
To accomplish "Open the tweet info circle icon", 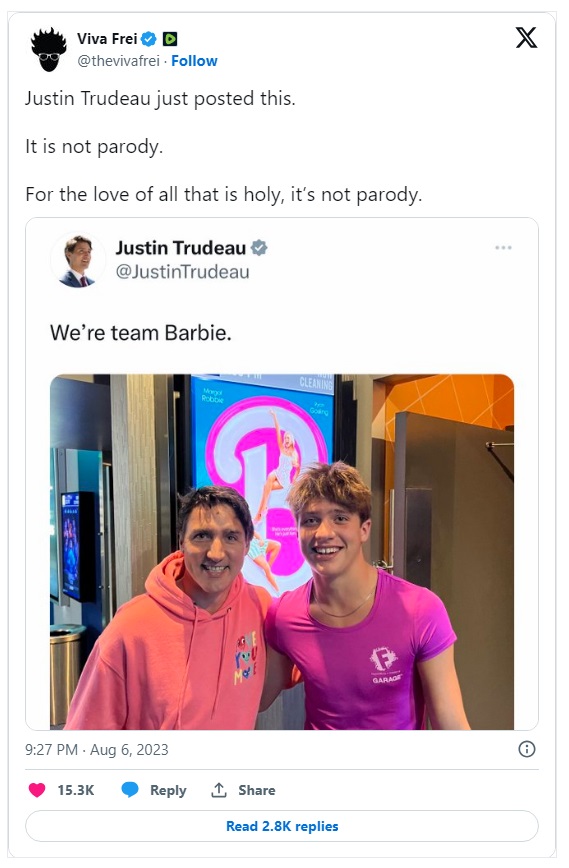I will pyautogui.click(x=526, y=749).
